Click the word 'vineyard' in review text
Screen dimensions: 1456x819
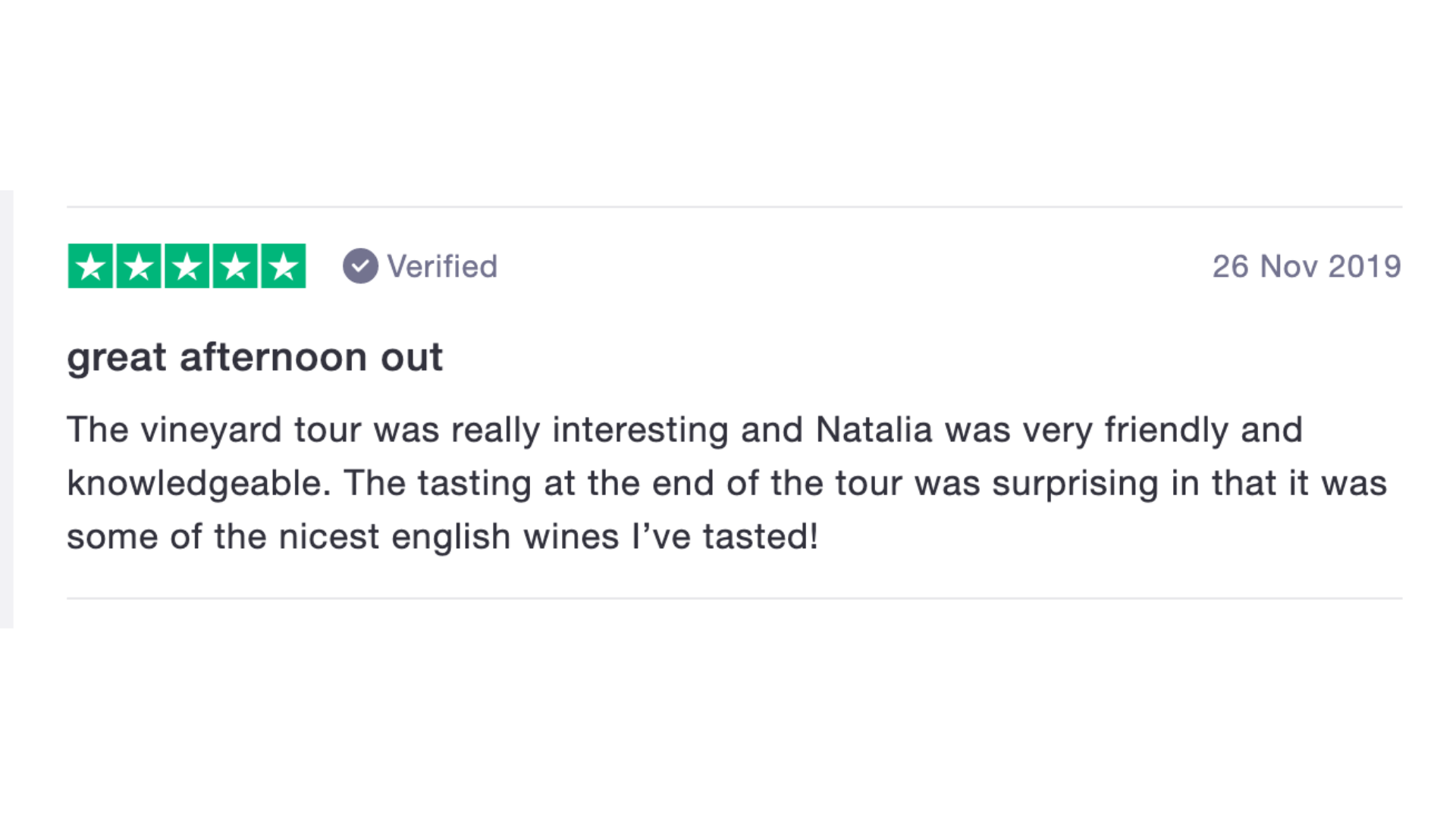tap(211, 431)
